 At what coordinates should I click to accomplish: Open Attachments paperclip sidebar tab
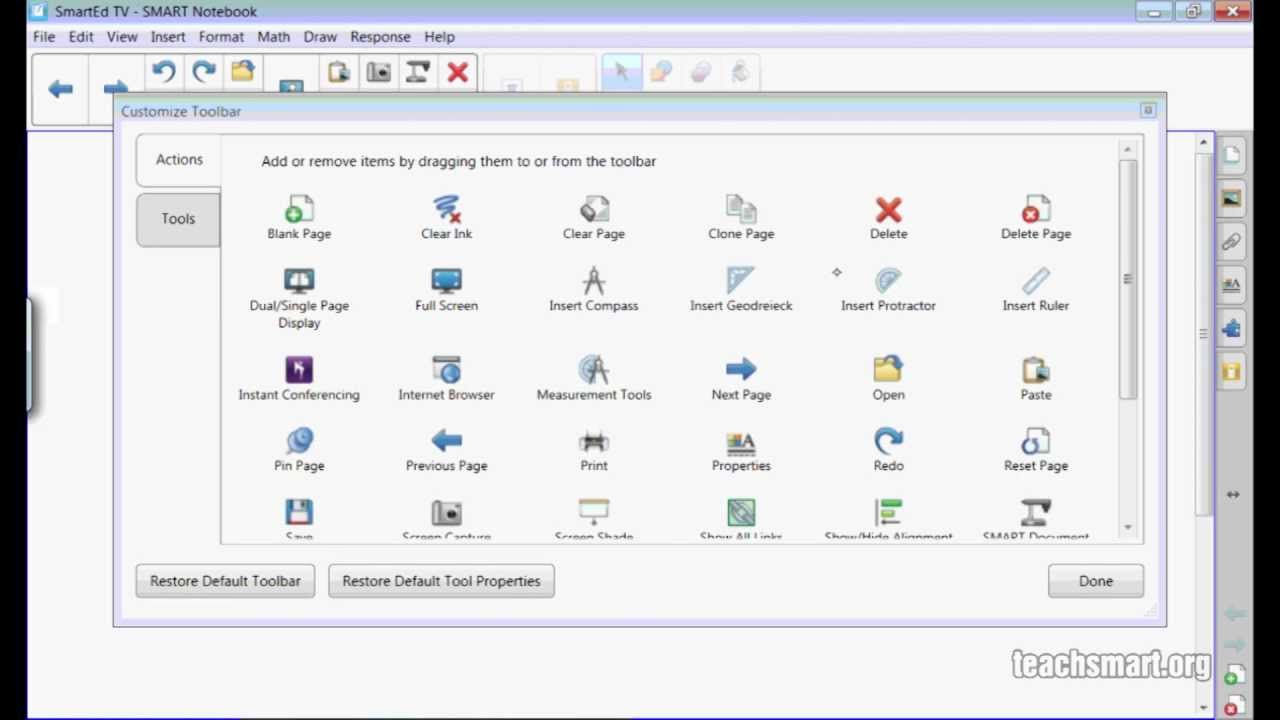click(x=1231, y=242)
